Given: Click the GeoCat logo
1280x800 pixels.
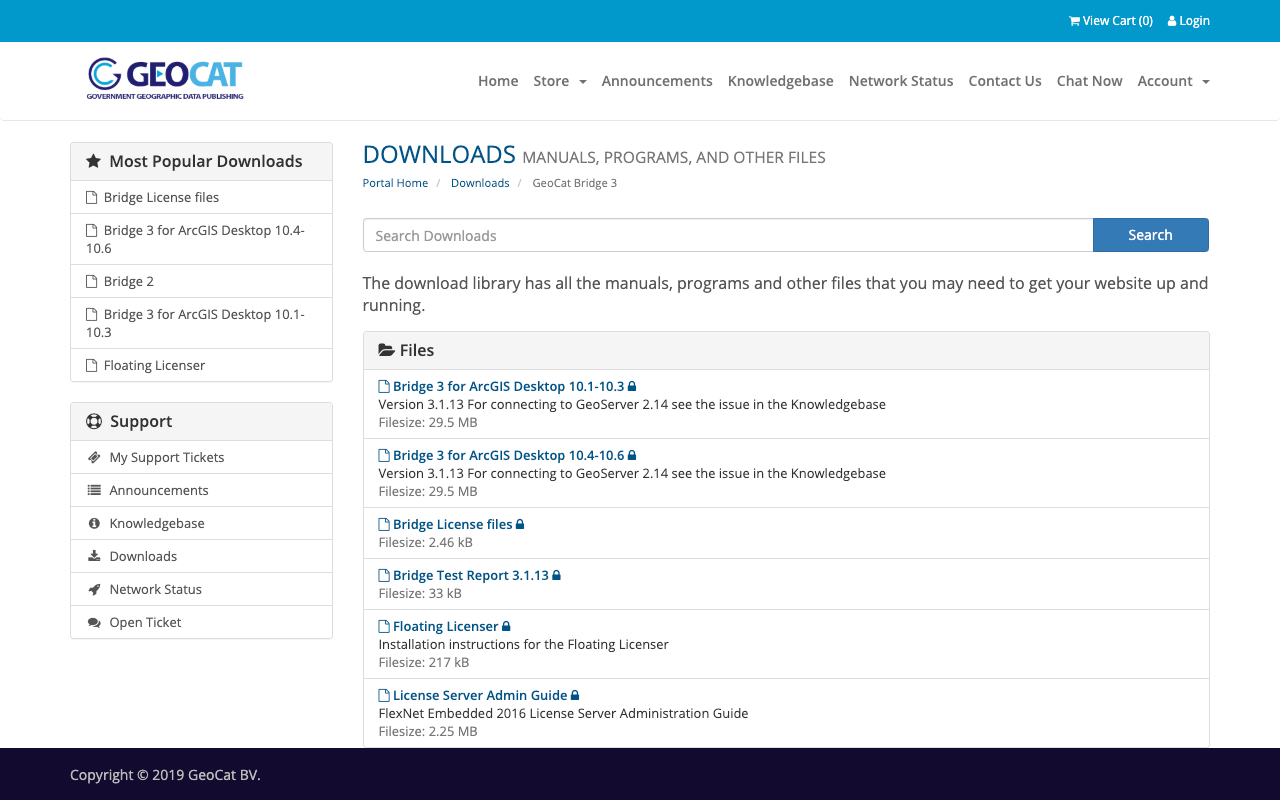Looking at the screenshot, I should pyautogui.click(x=166, y=79).
